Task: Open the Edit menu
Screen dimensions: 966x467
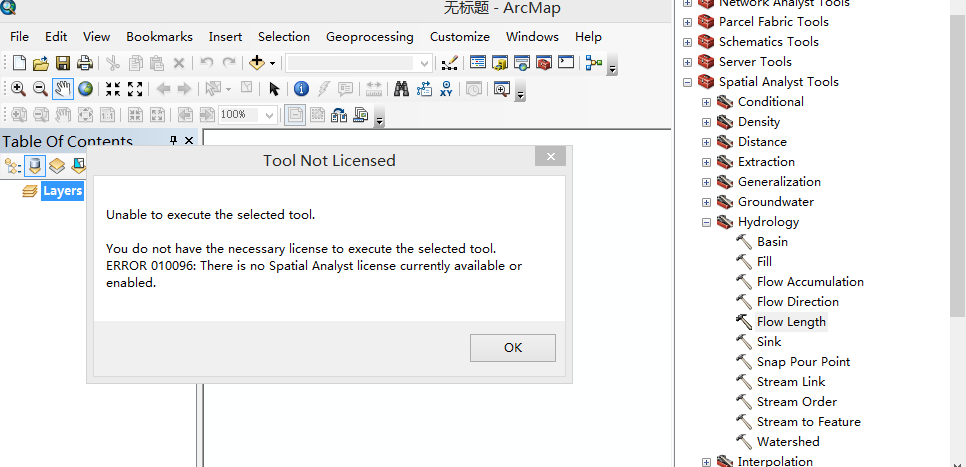Action: coord(56,37)
